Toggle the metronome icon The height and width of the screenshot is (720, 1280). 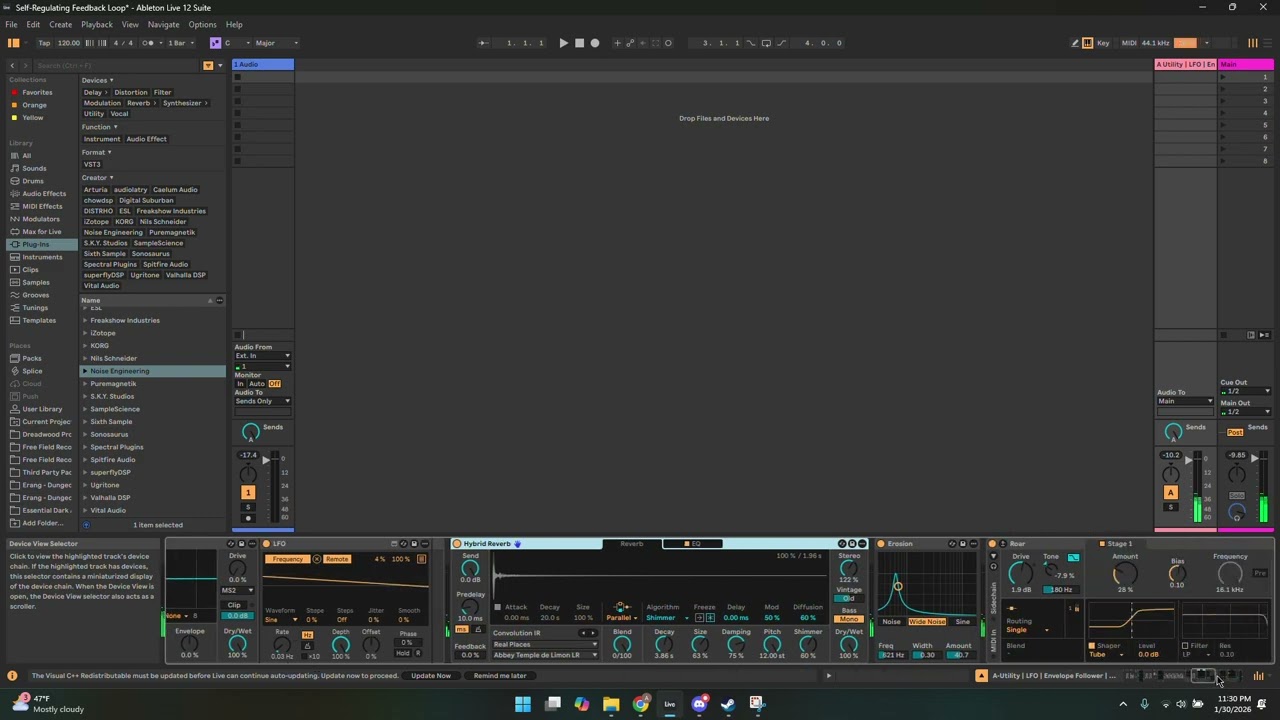point(148,43)
